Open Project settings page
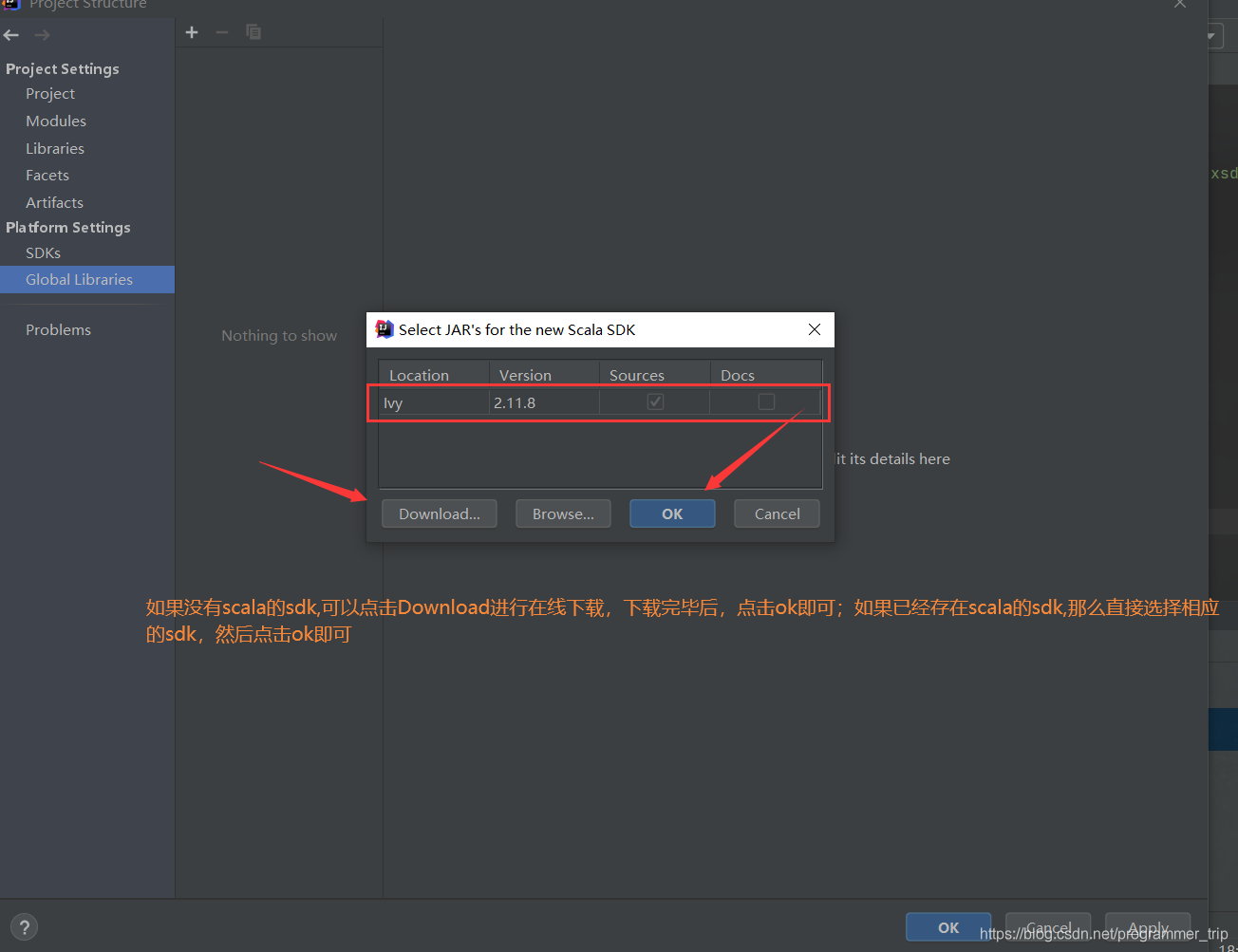The width and height of the screenshot is (1238, 952). (50, 94)
